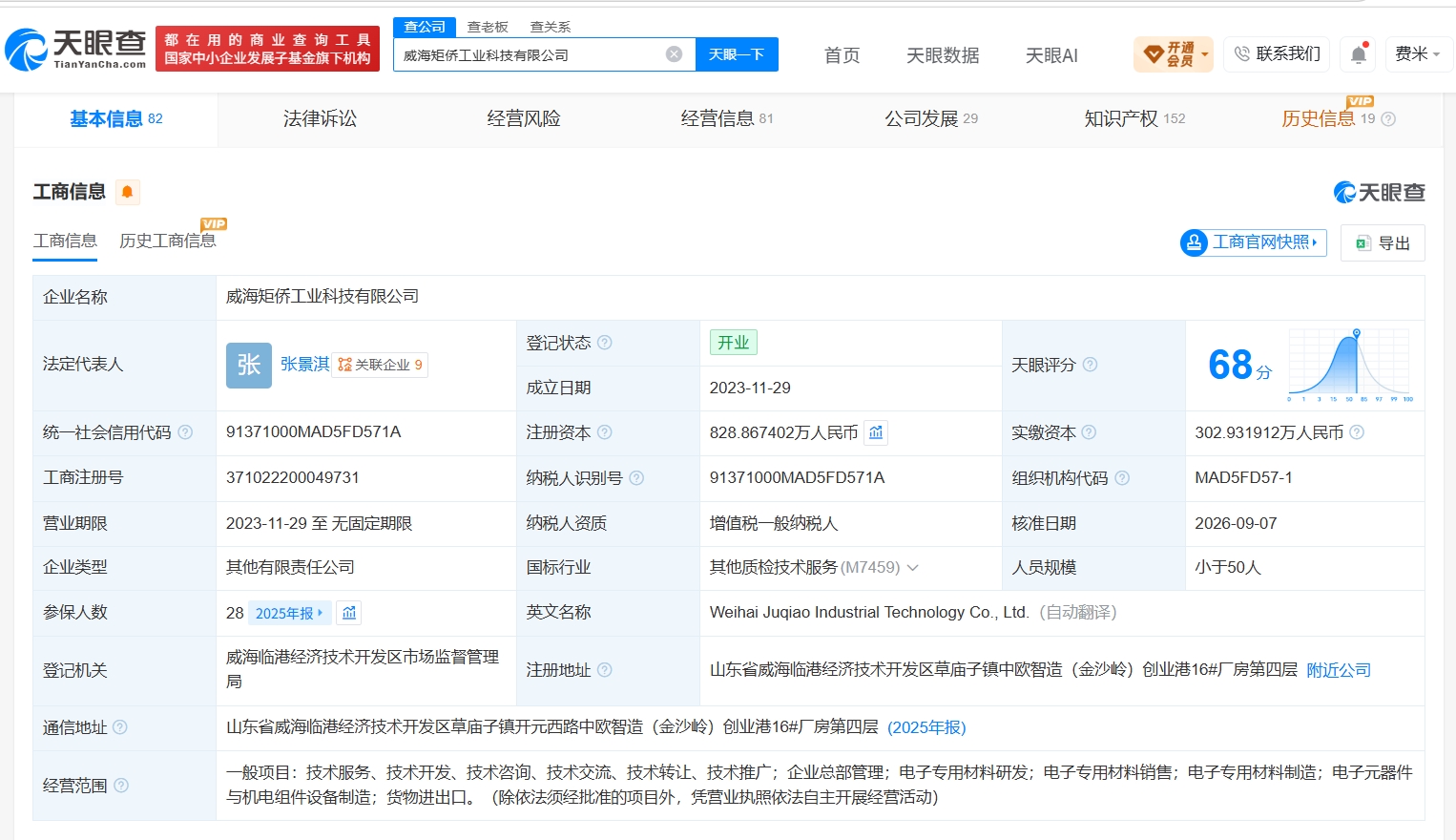Show help for 历史信息 tab
The height and width of the screenshot is (840, 1456).
tap(1388, 119)
